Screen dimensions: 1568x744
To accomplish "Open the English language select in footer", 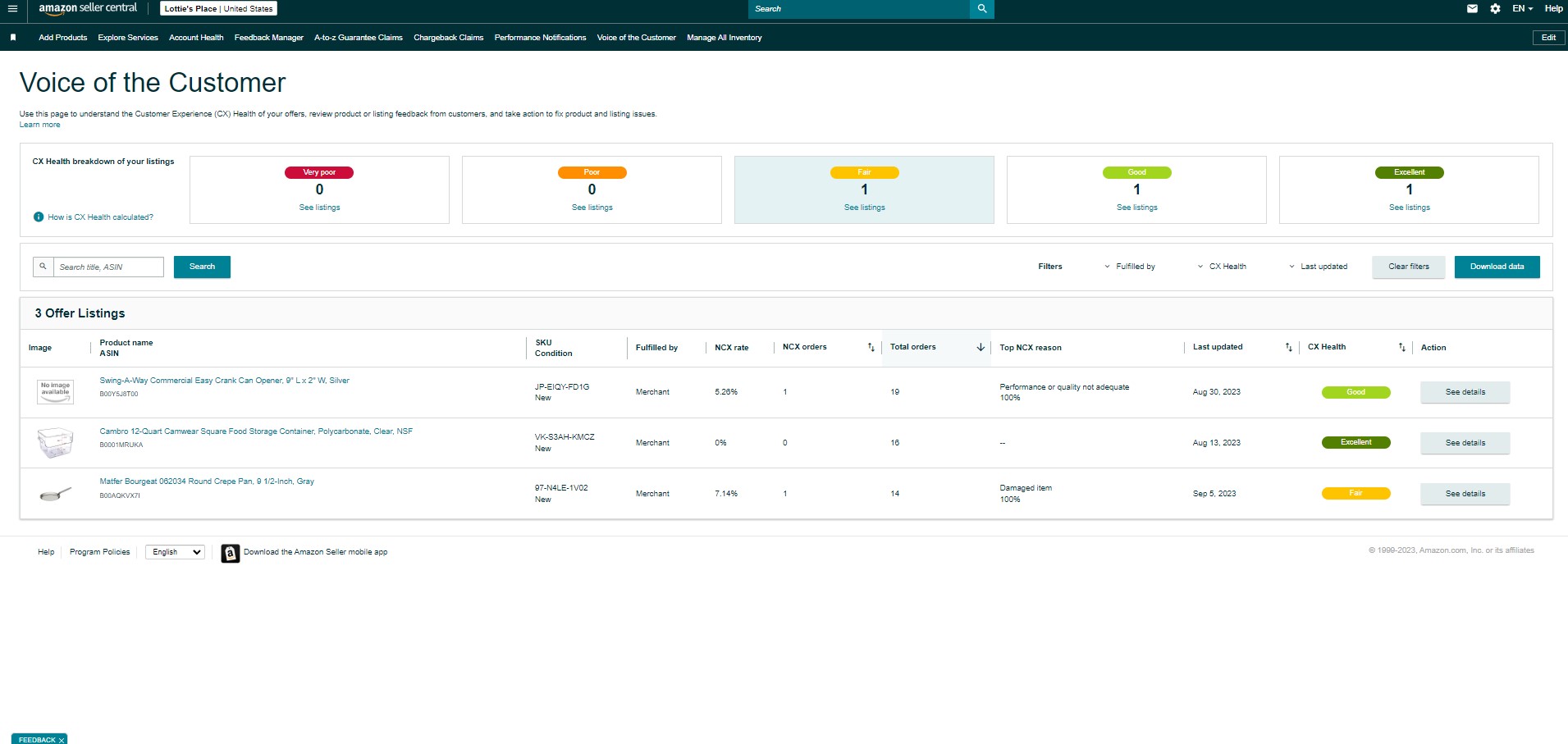I will tap(175, 552).
